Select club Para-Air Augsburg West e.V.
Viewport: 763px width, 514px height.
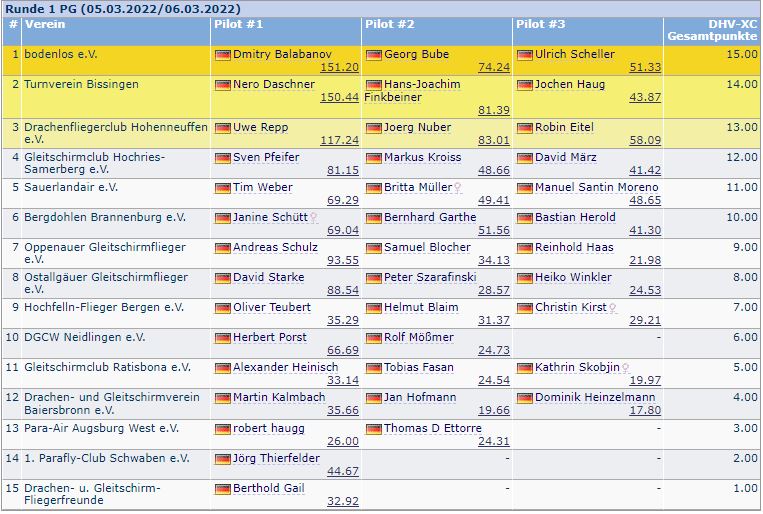coord(102,428)
